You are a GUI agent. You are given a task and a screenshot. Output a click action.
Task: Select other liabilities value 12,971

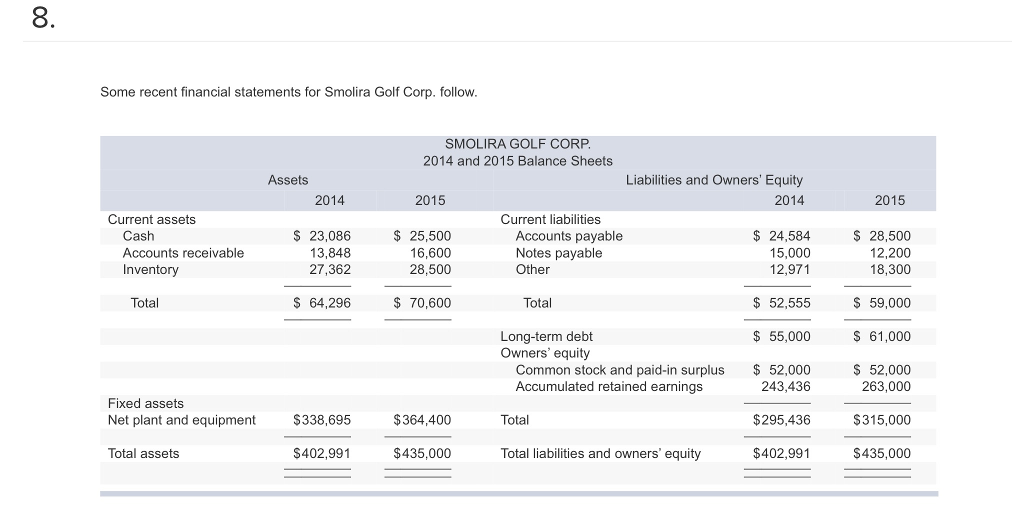(x=790, y=269)
